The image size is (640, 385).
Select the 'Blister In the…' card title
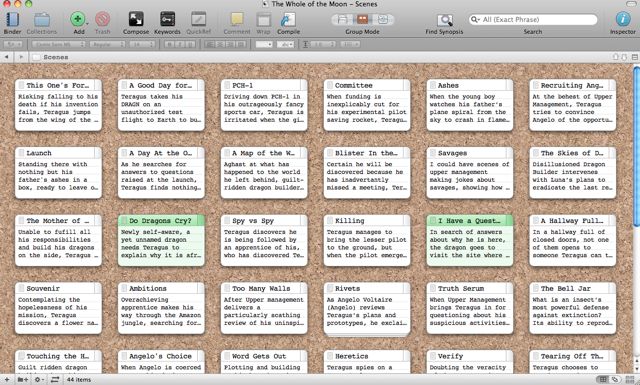(x=366, y=153)
